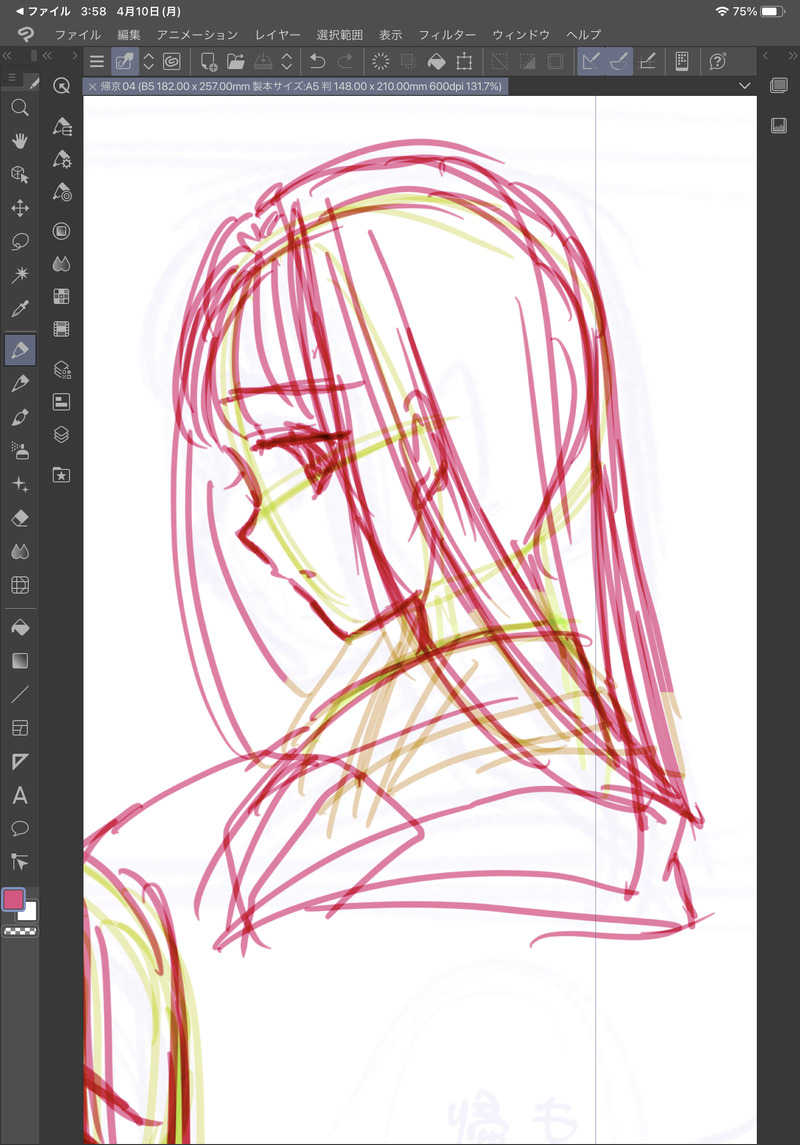800x1145 pixels.
Task: Click the up-down arrows beside the save icon
Action: click(287, 61)
